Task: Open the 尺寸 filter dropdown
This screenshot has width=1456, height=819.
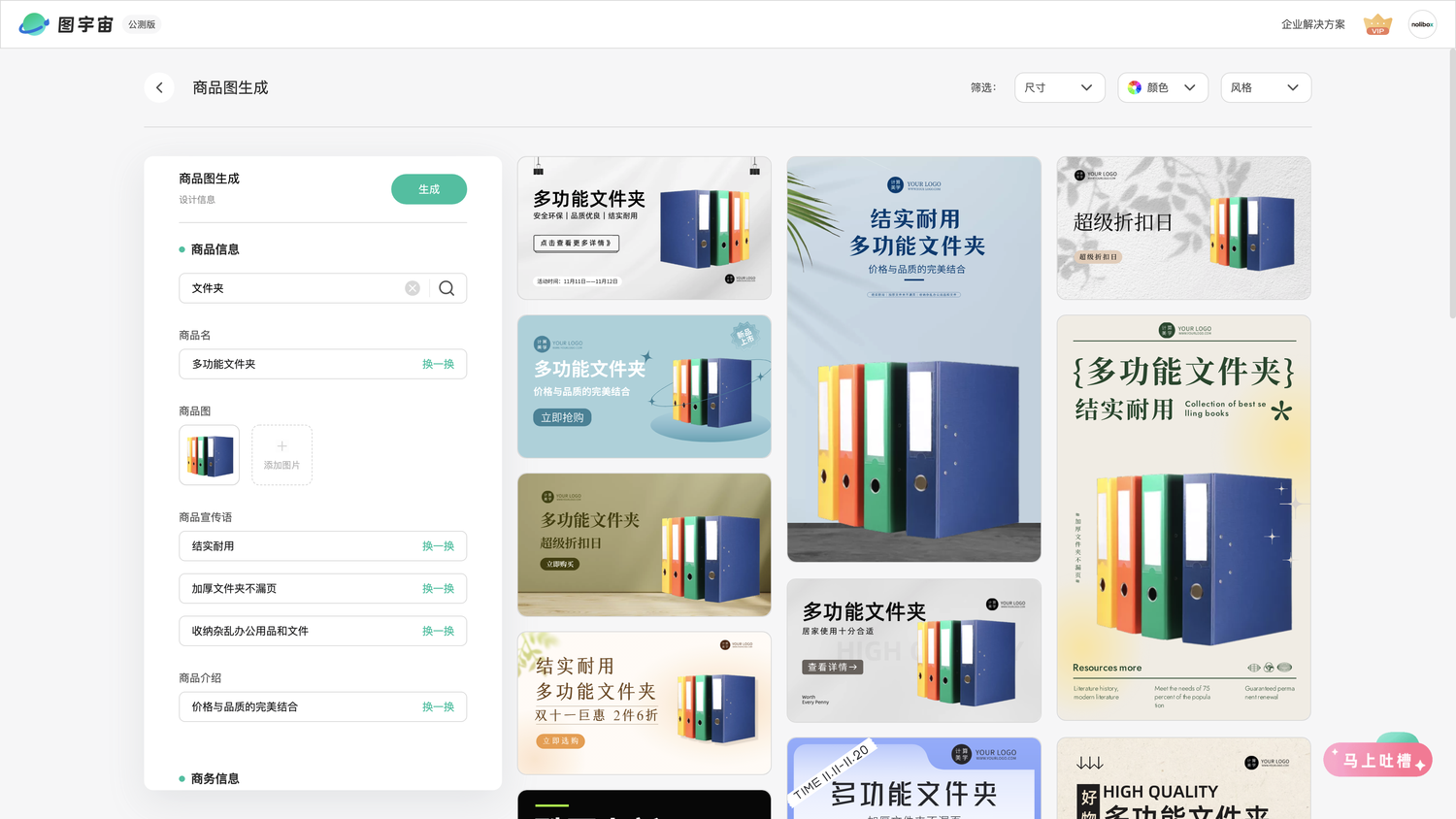Action: point(1060,87)
